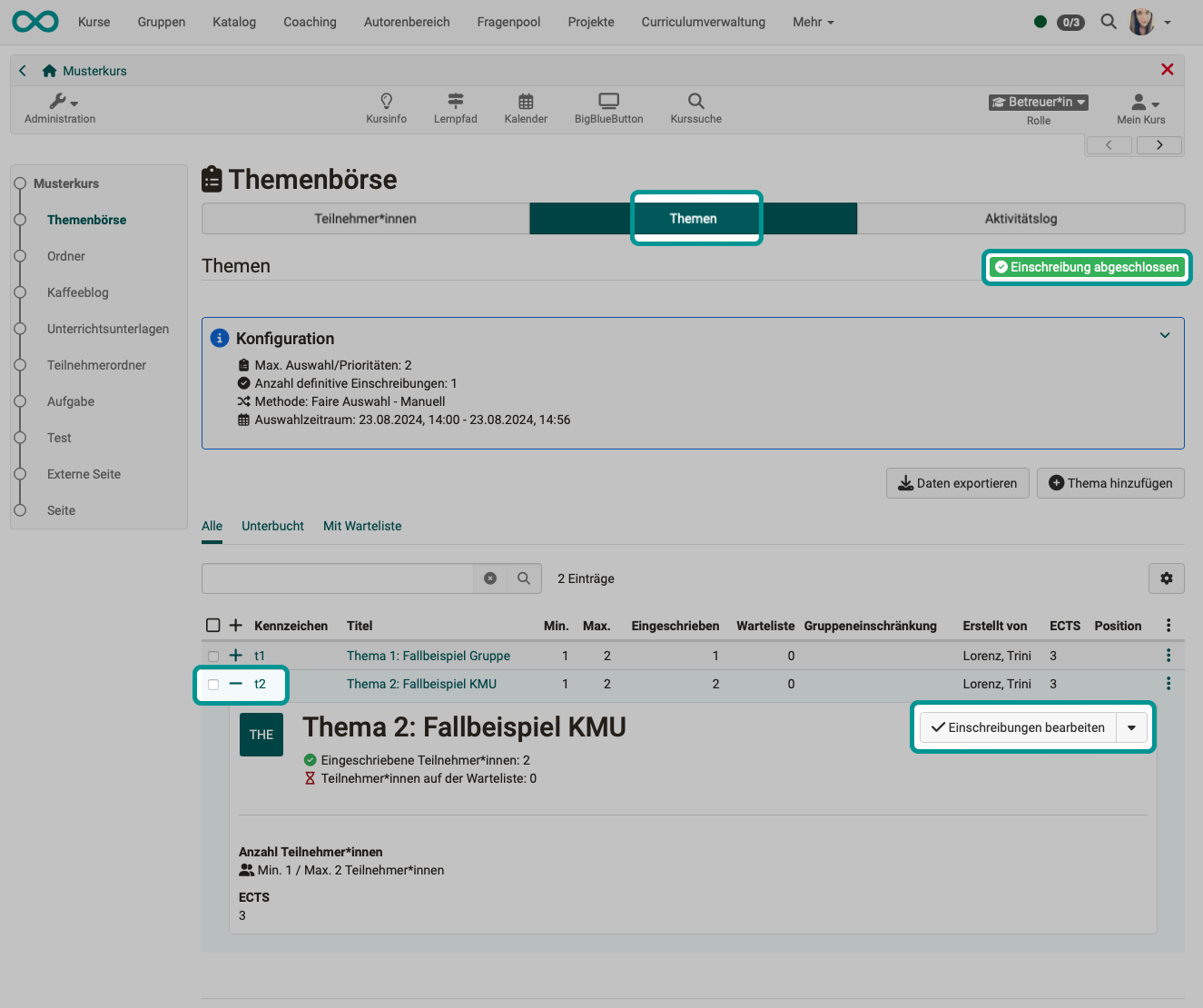Check the checkbox for topic t1
The image size is (1203, 1008).
click(x=212, y=655)
